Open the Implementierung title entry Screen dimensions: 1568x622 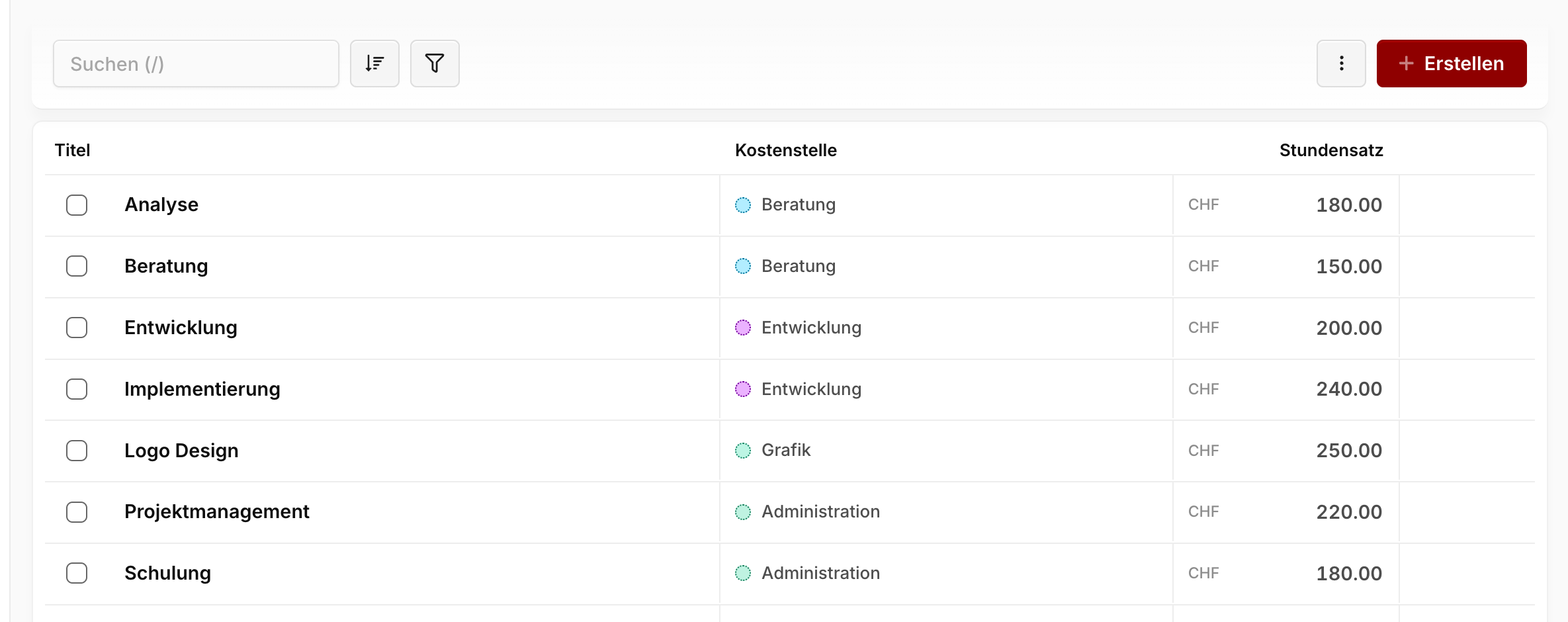pos(202,389)
